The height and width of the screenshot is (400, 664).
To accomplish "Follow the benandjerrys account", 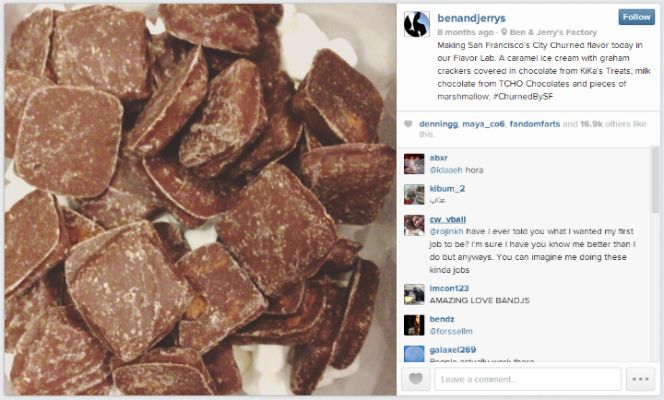I will [636, 17].
